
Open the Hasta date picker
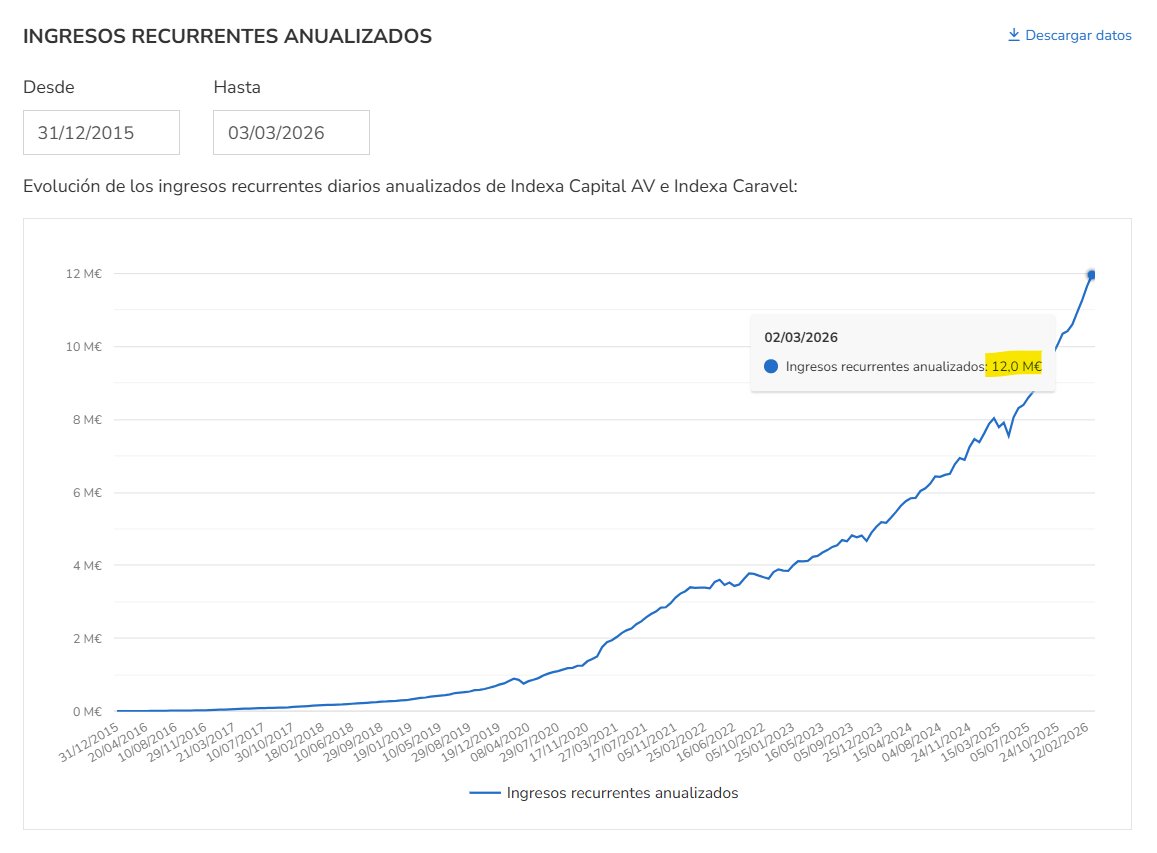tap(290, 131)
